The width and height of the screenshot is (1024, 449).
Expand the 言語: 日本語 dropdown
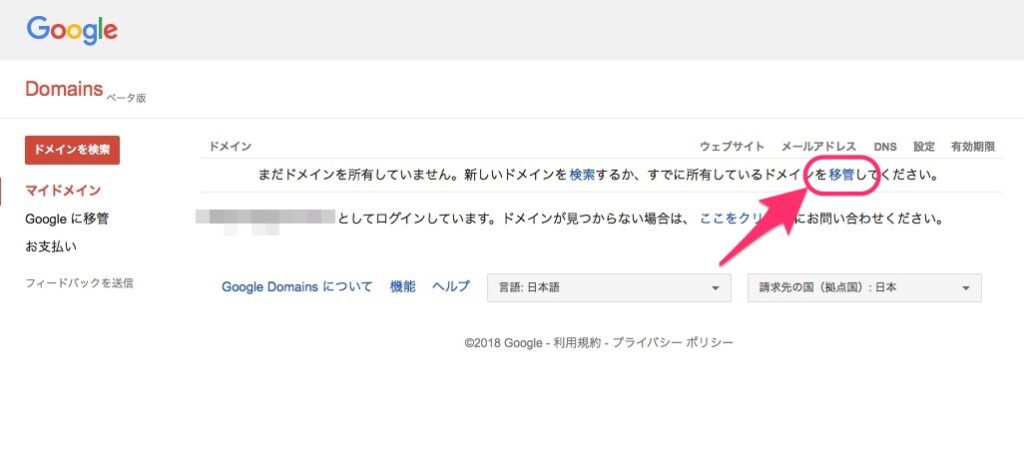point(609,288)
